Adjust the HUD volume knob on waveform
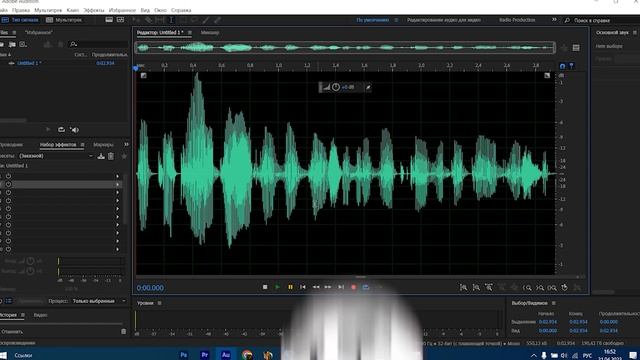640x360 pixels. (x=336, y=87)
